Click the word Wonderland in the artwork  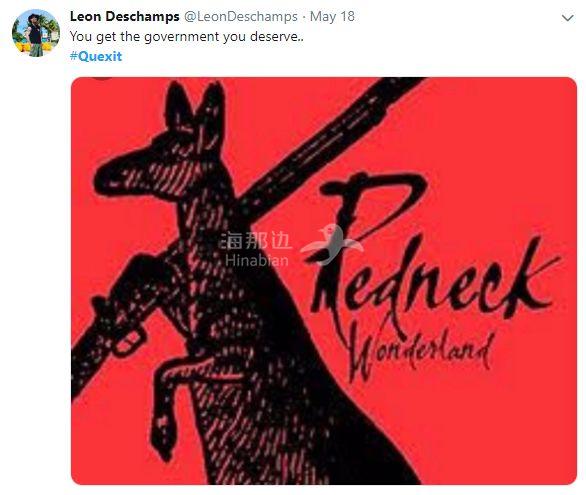420,351
